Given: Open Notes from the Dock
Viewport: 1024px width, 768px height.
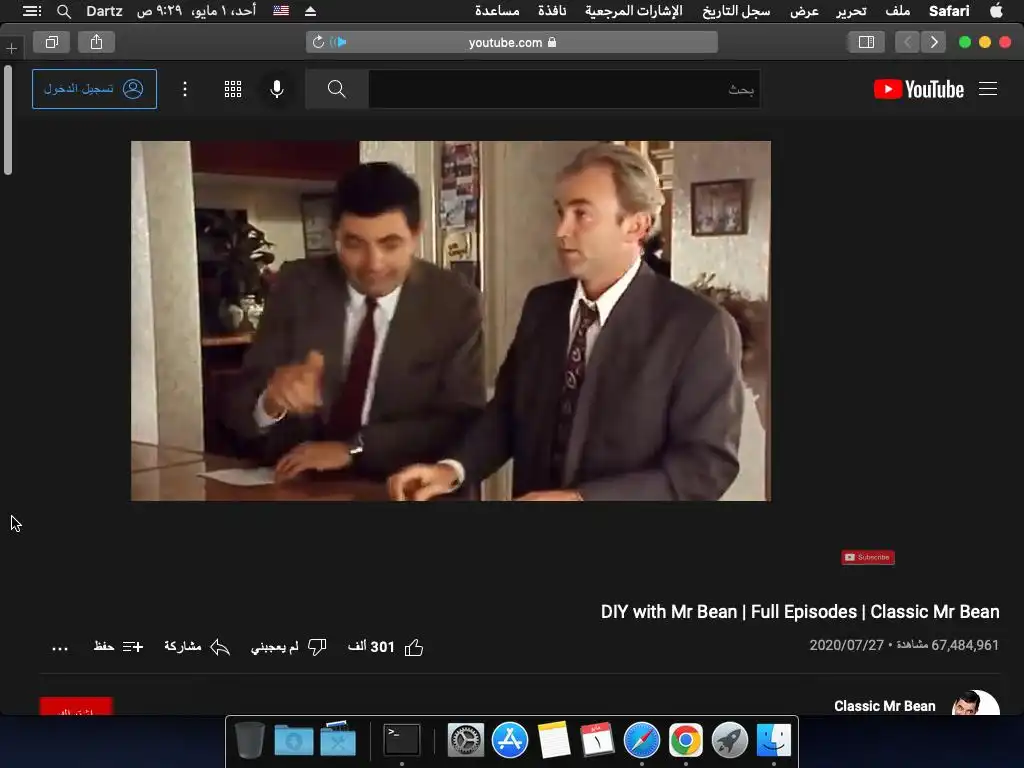Looking at the screenshot, I should coord(554,740).
